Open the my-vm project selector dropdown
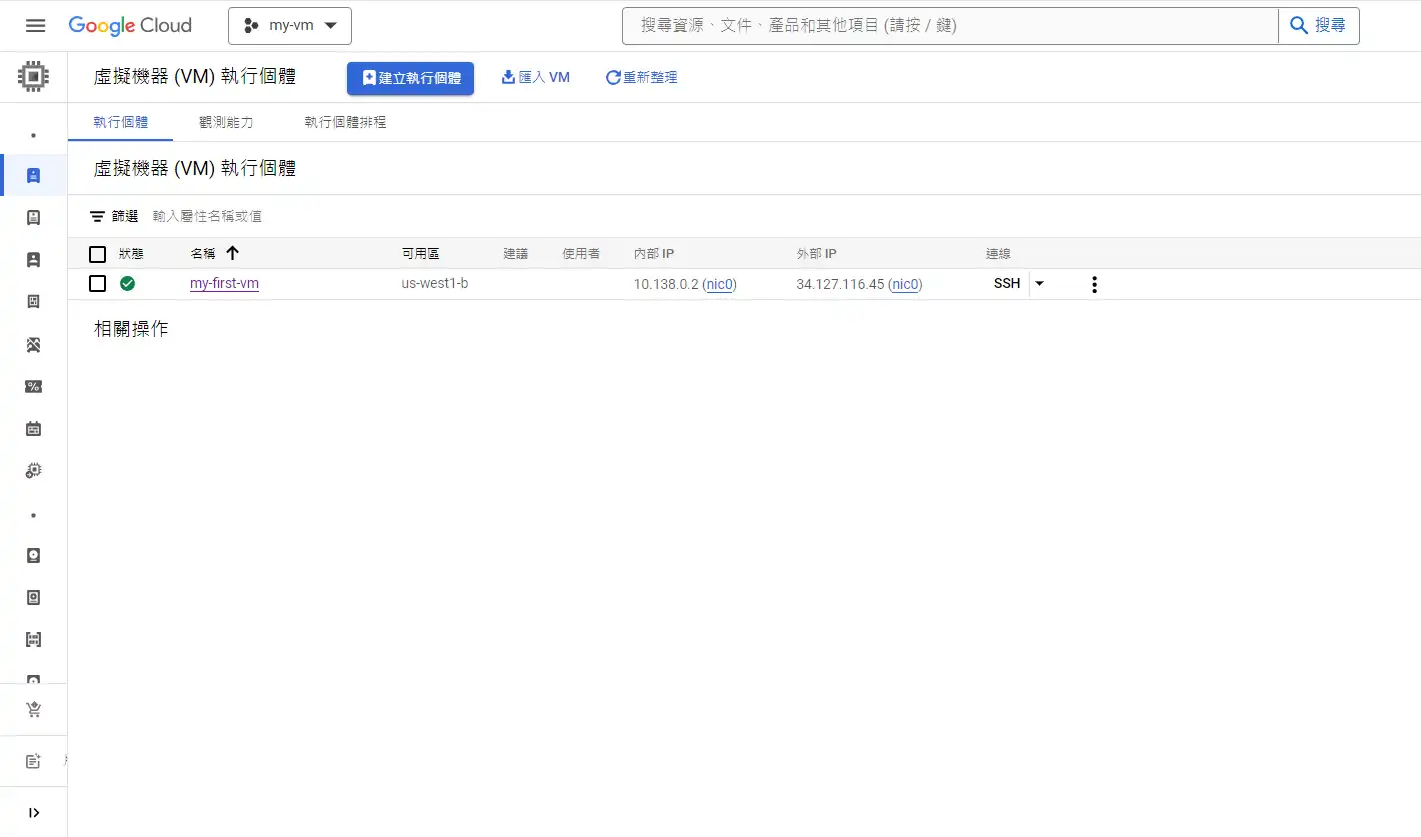Image resolution: width=1421 pixels, height=837 pixels. point(290,26)
